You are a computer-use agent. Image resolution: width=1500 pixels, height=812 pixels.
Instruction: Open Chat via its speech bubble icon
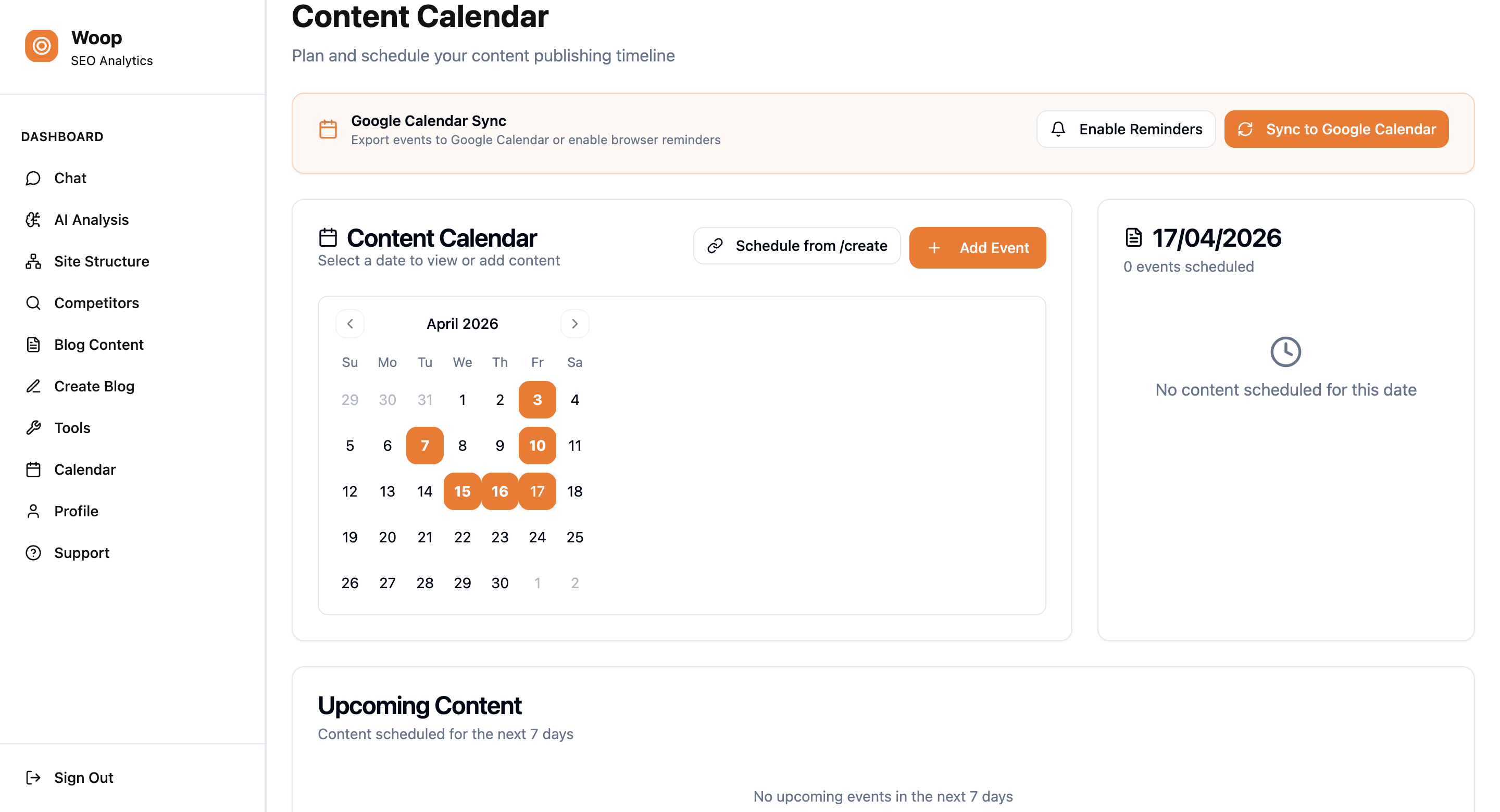[33, 178]
